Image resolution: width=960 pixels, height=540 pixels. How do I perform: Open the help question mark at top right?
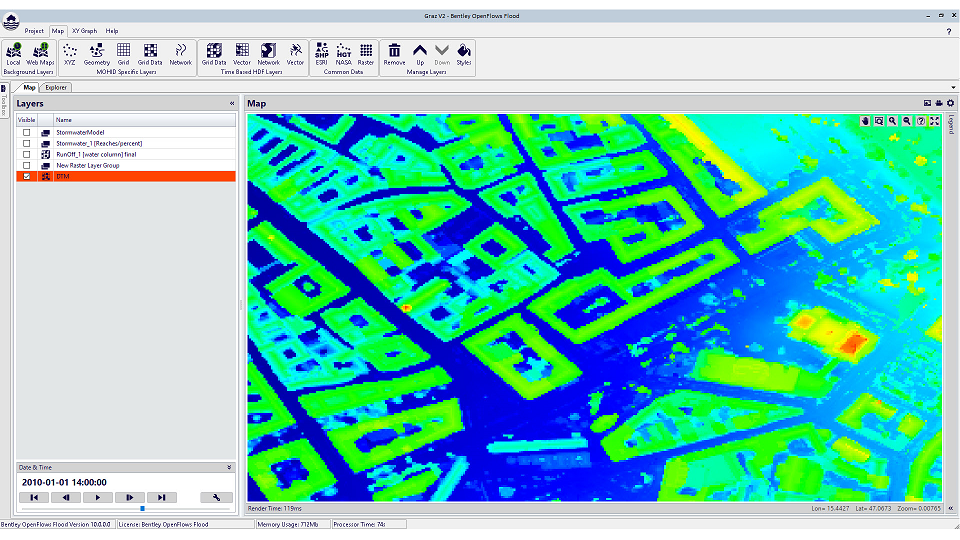click(949, 31)
